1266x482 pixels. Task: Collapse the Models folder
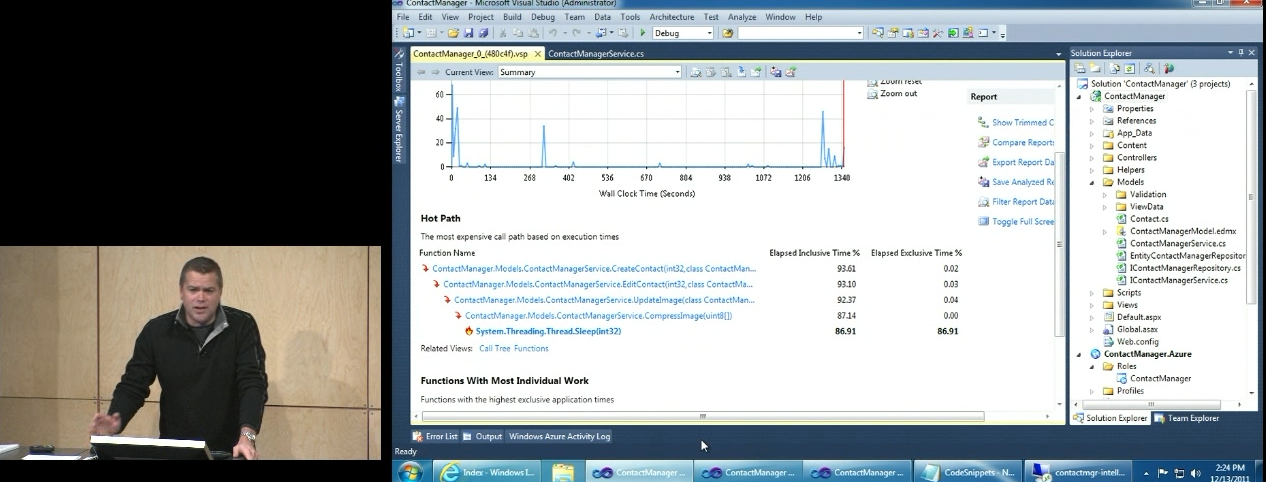(1092, 182)
